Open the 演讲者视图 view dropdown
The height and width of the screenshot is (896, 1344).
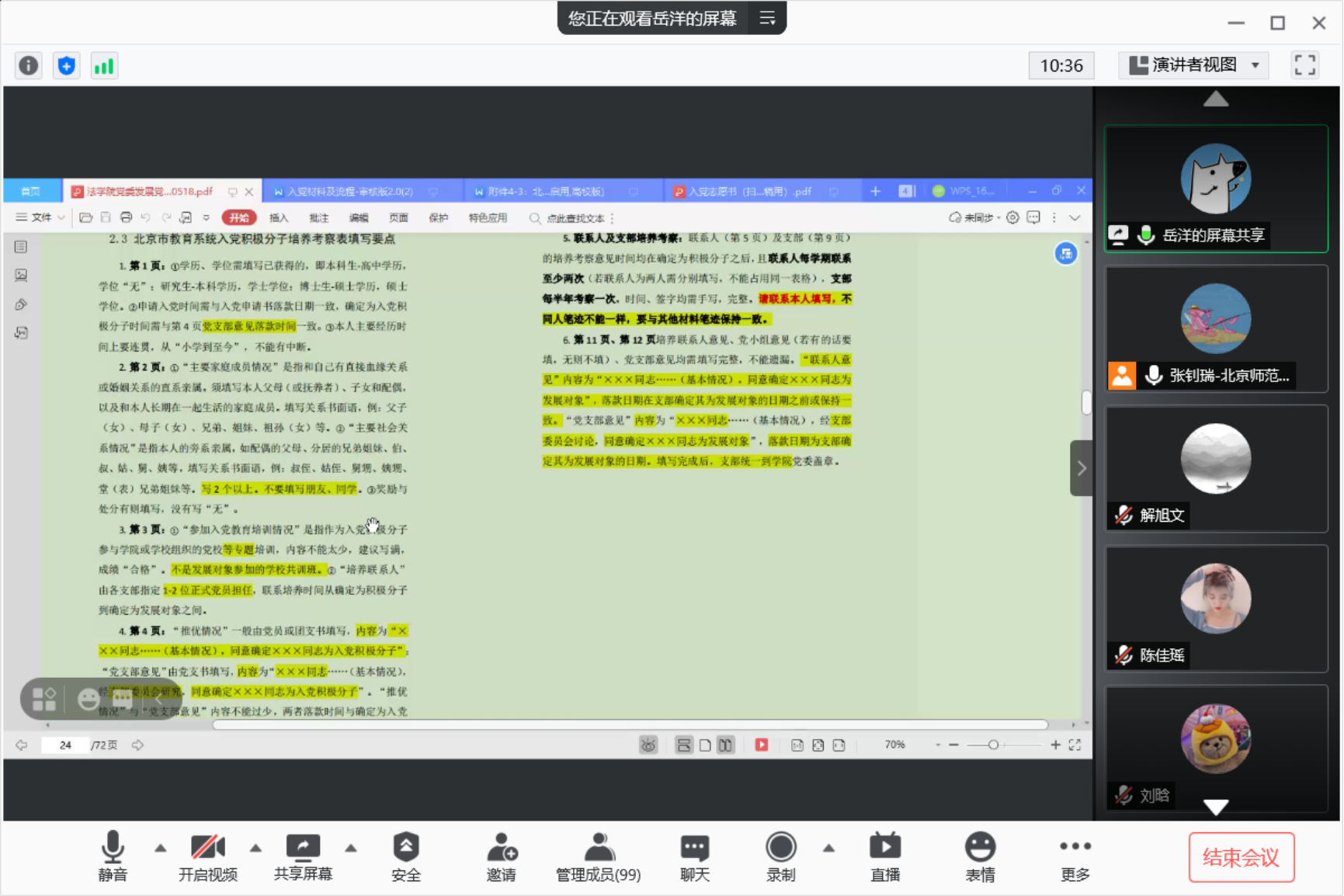point(1193,65)
